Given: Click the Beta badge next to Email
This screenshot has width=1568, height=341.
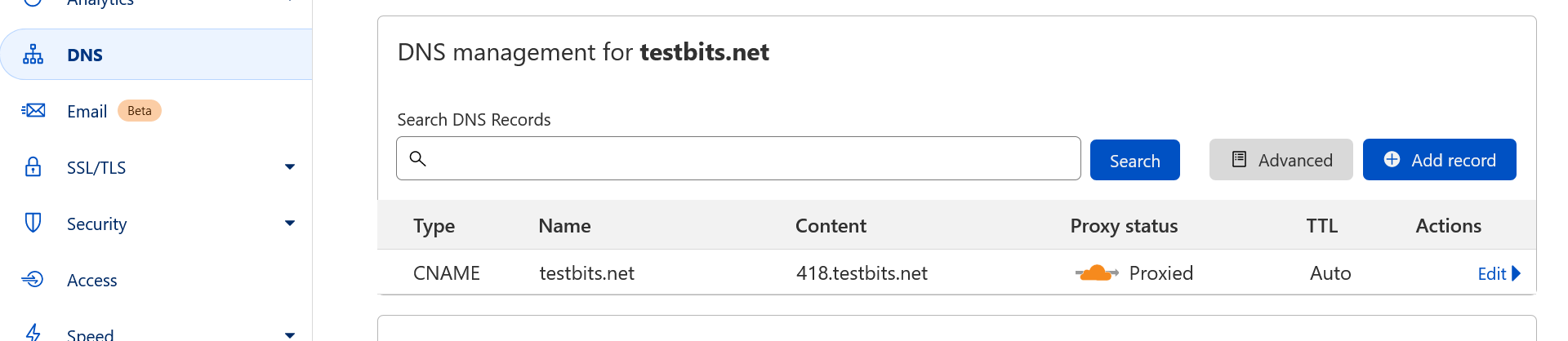Looking at the screenshot, I should 140,110.
